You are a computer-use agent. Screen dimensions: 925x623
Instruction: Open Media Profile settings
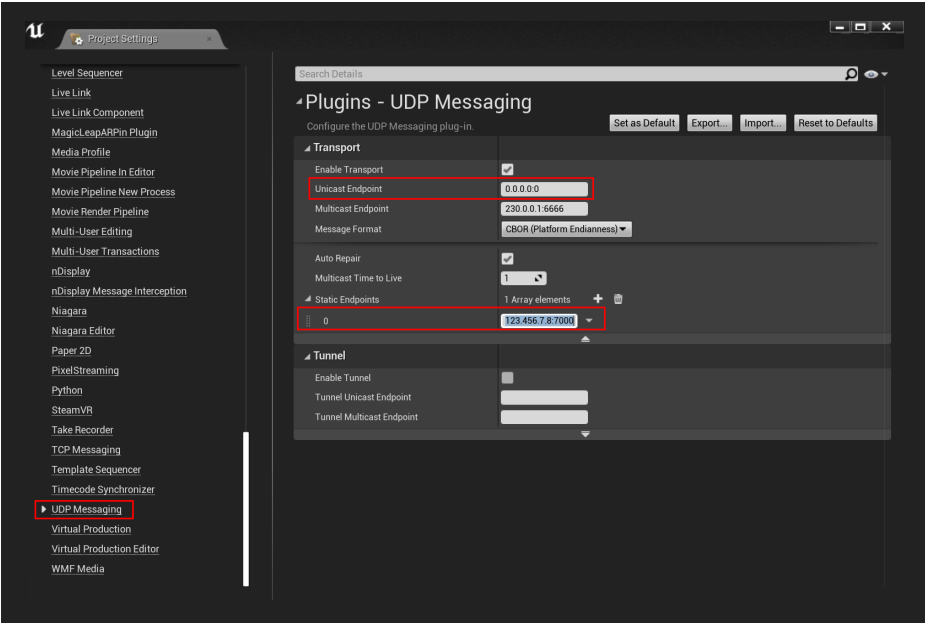81,152
